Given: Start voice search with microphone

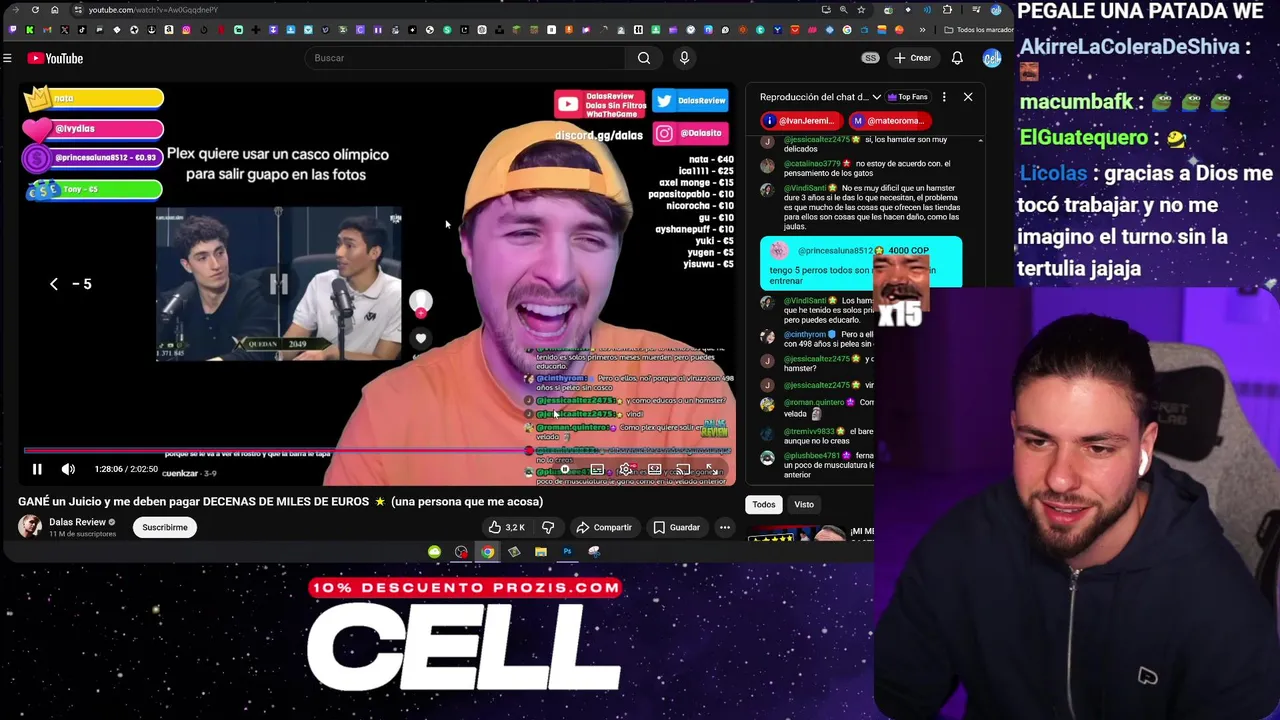Looking at the screenshot, I should coord(684,58).
